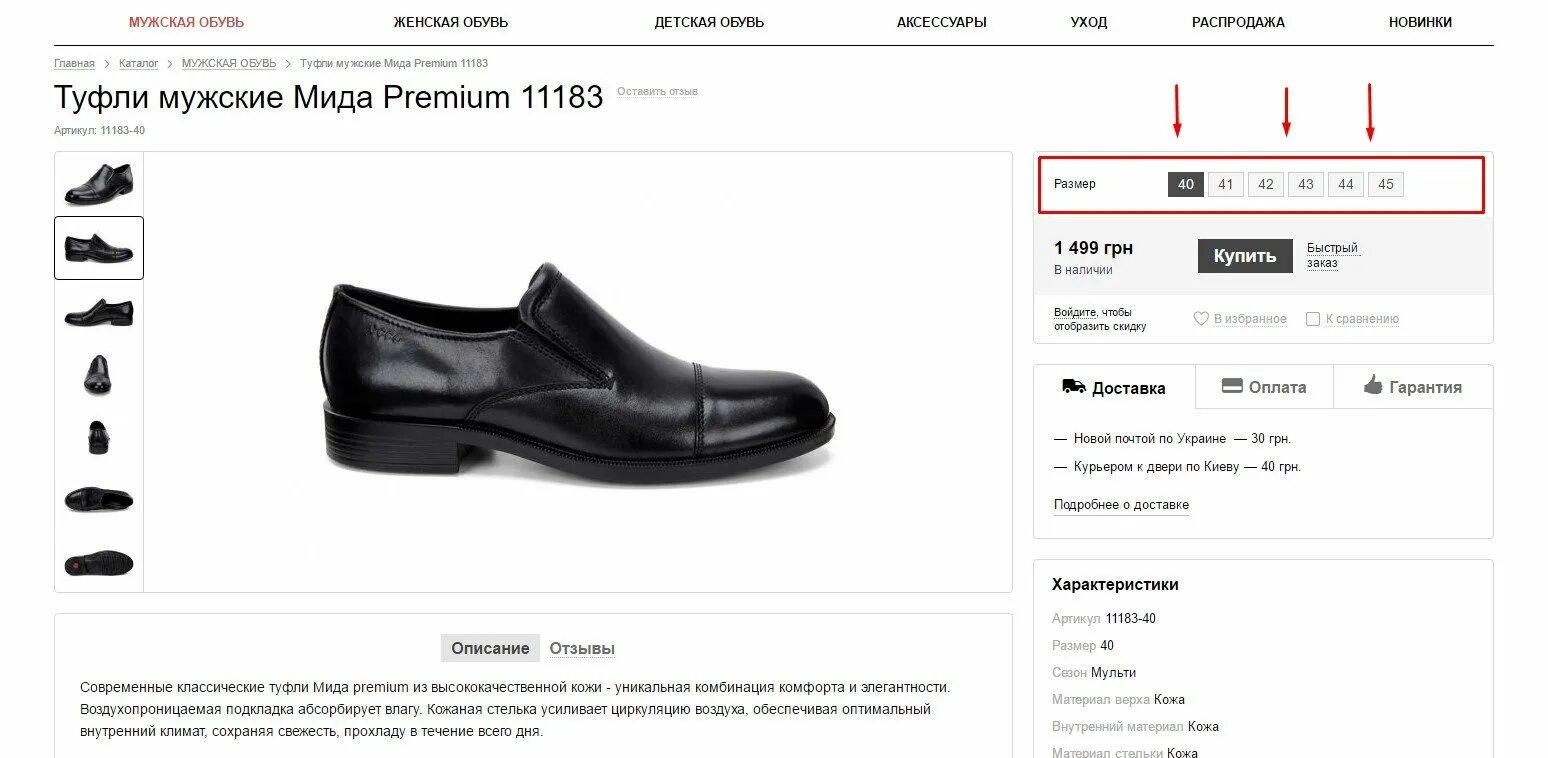This screenshot has height=758, width=1548.
Task: Click the credit card icon beside Оплата
Action: [1232, 387]
